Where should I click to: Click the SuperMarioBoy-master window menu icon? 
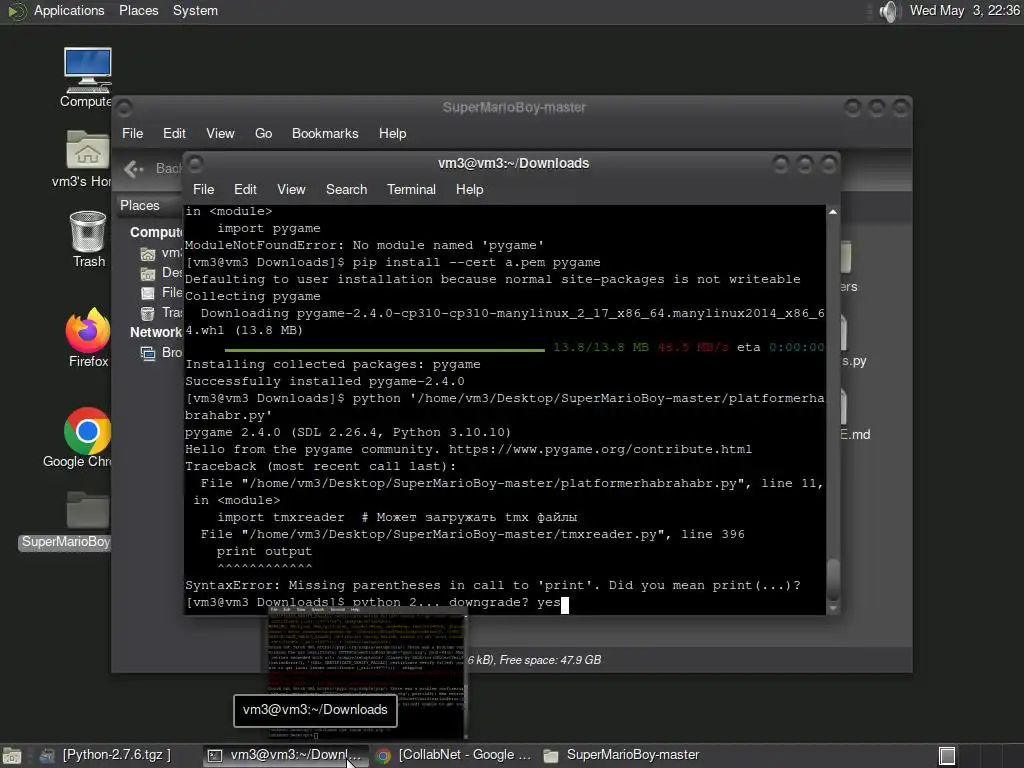click(125, 107)
